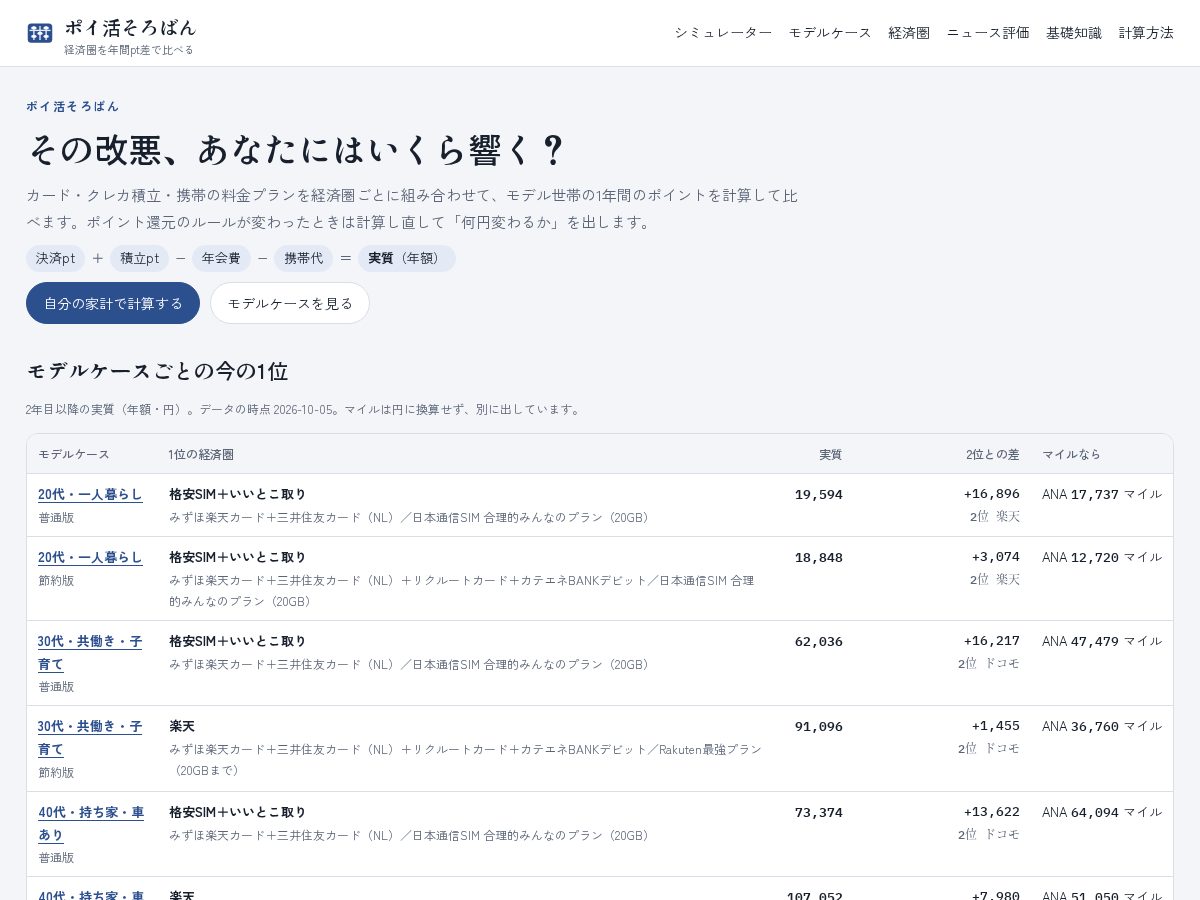Viewport: 1200px width, 900px height.
Task: Click ANA 36,760 マイル cell
Action: click(x=1102, y=726)
